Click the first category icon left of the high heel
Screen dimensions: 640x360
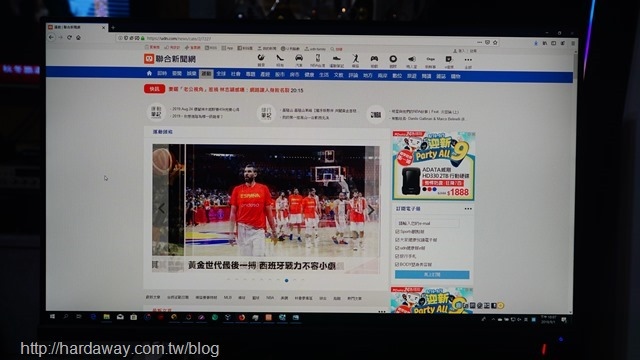pos(261,58)
